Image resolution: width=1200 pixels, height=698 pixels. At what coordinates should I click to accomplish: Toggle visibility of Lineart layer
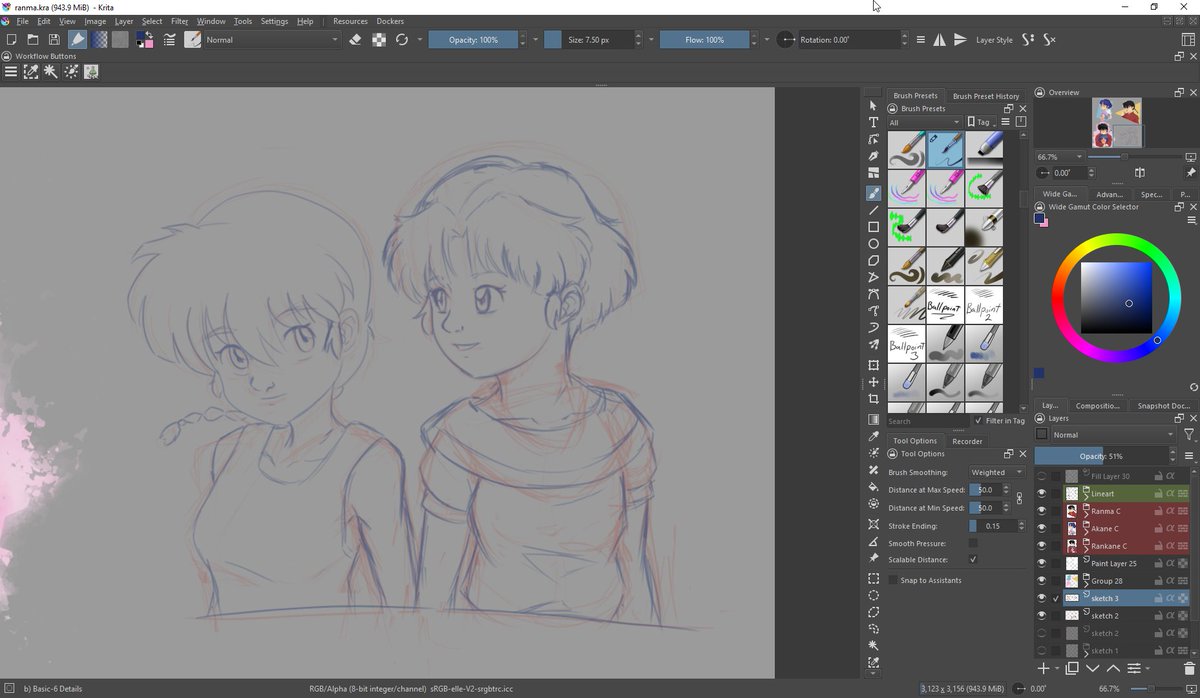tap(1041, 494)
